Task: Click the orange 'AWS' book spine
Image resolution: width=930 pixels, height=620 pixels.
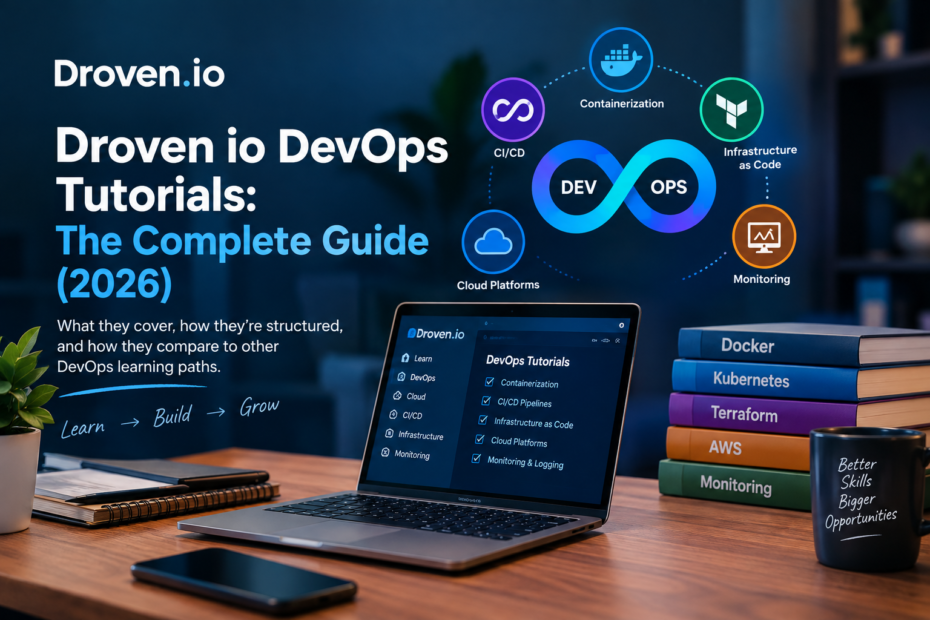Action: [x=738, y=448]
